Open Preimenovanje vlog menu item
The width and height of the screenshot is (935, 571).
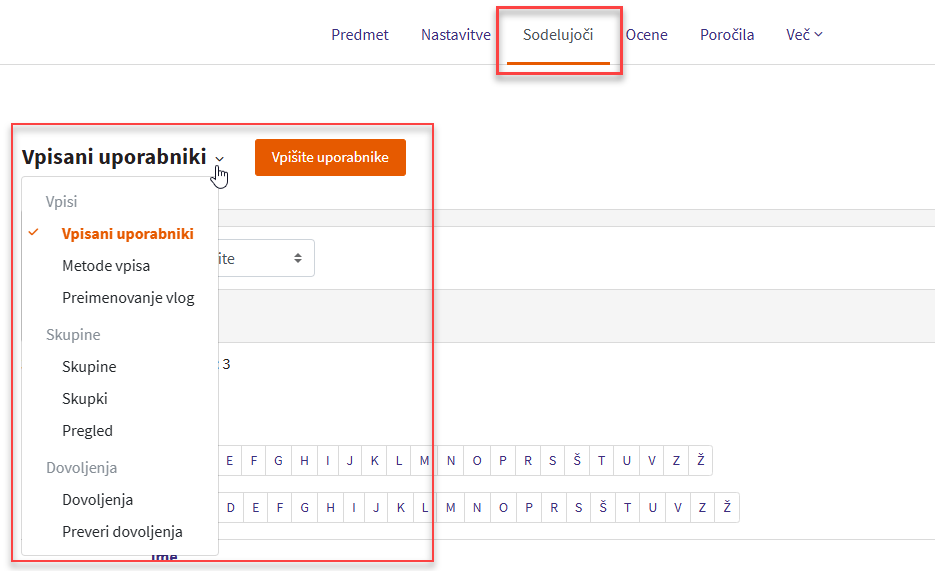pyautogui.click(x=128, y=298)
